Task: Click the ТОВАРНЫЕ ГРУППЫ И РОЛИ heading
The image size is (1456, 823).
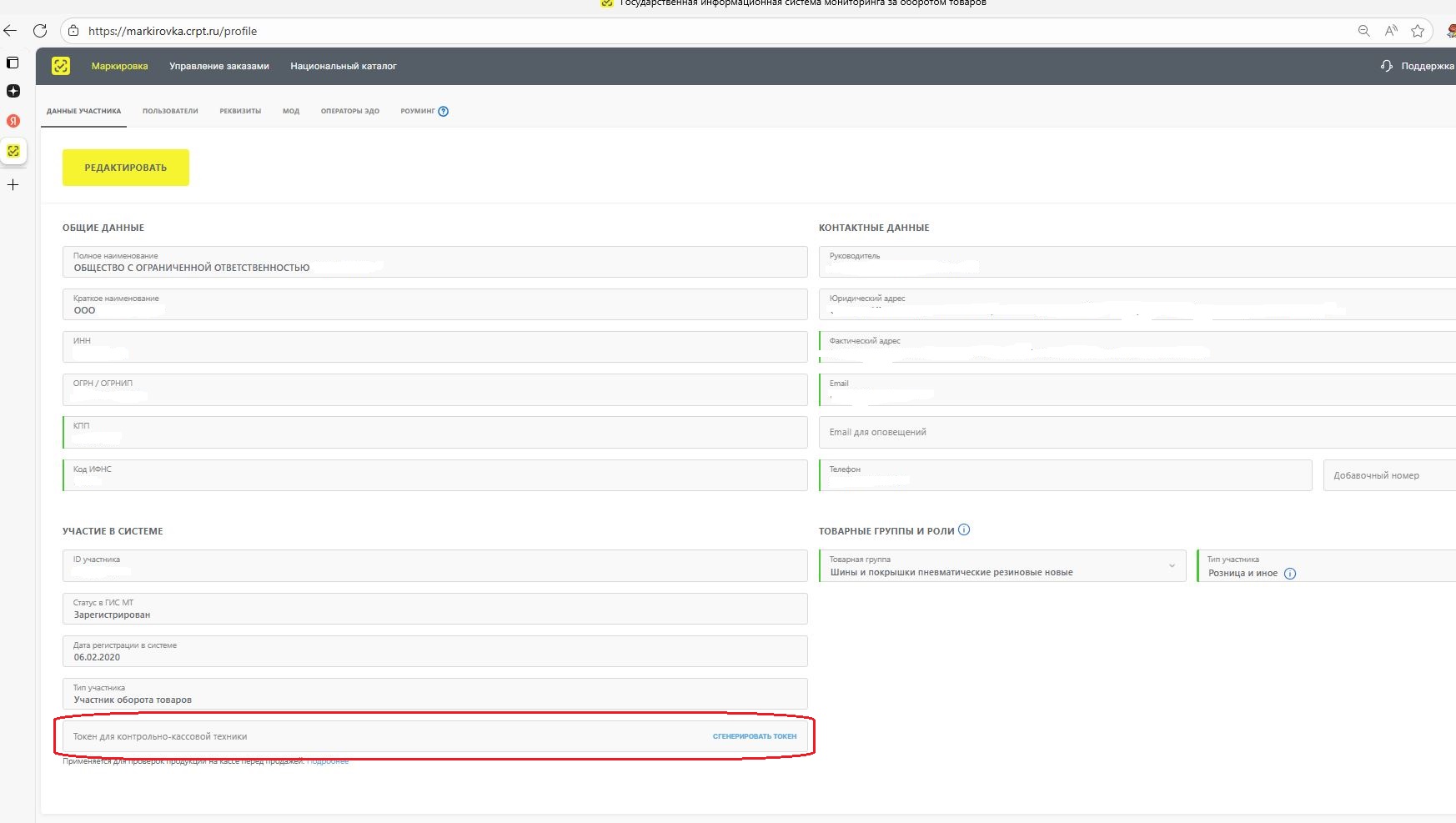Action: pos(886,531)
